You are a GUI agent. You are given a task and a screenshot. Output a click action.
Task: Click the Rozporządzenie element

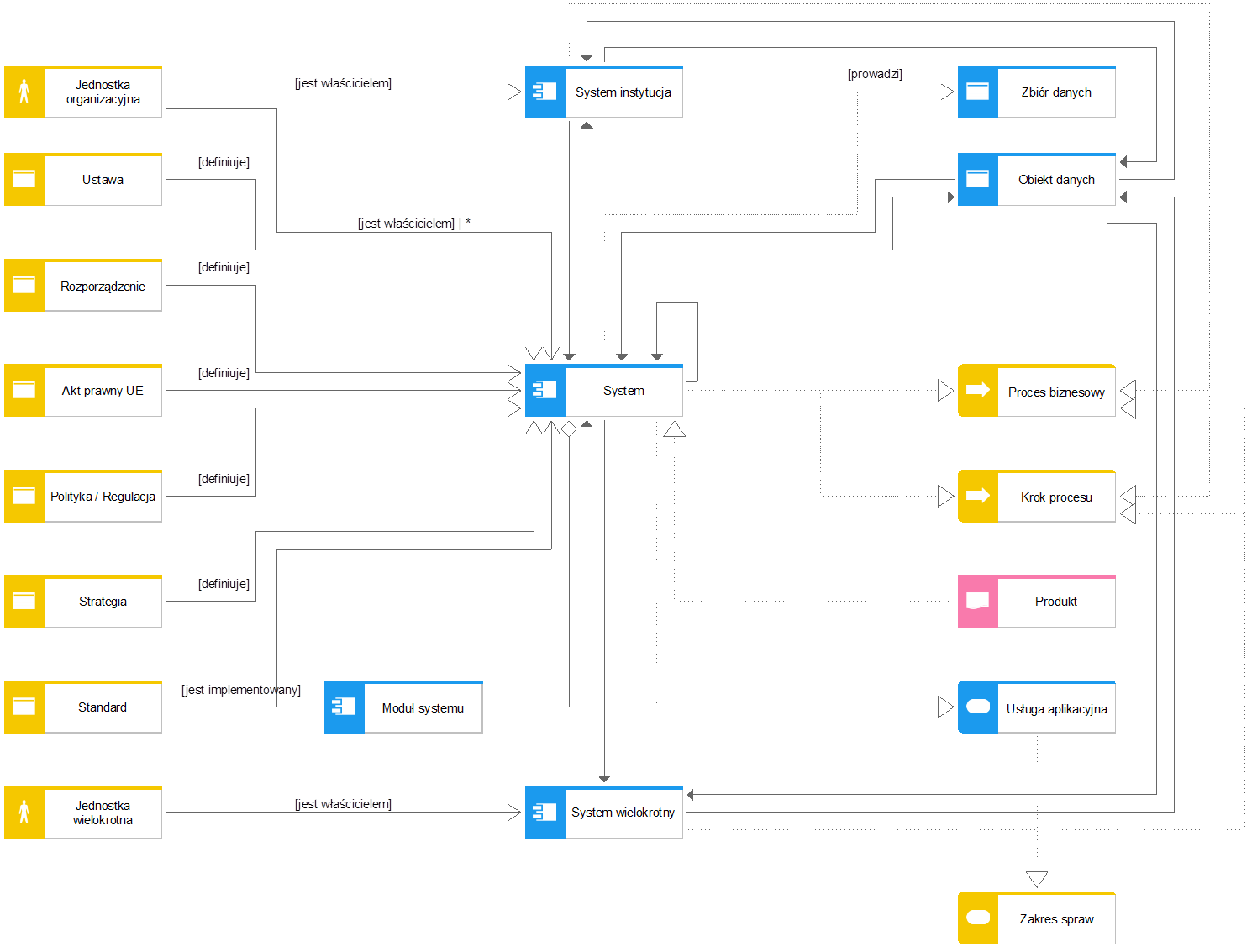point(103,286)
